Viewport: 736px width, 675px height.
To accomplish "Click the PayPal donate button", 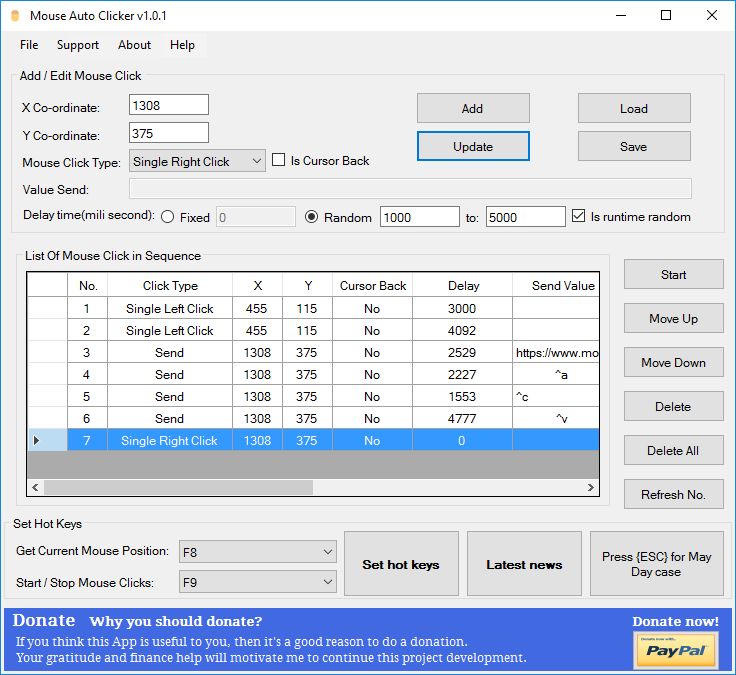I will coord(675,650).
